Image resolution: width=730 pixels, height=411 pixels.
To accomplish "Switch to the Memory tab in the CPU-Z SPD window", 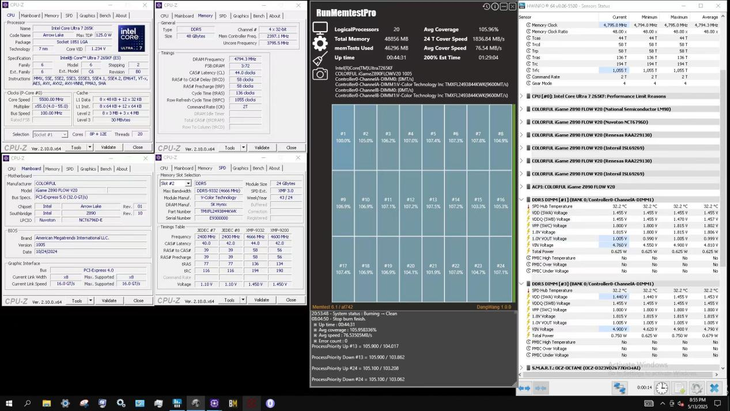I will tap(205, 168).
